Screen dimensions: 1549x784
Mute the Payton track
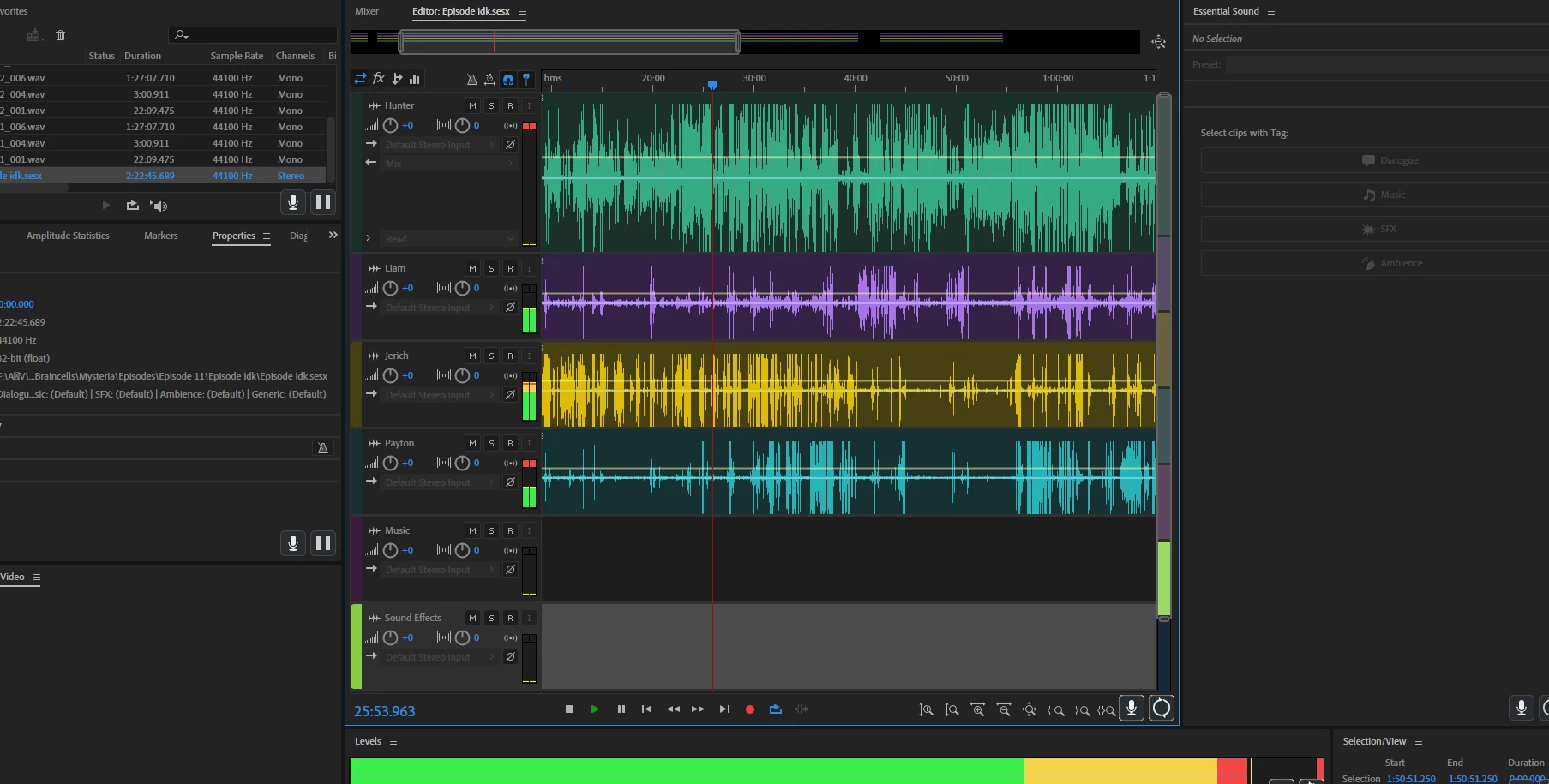click(x=472, y=443)
